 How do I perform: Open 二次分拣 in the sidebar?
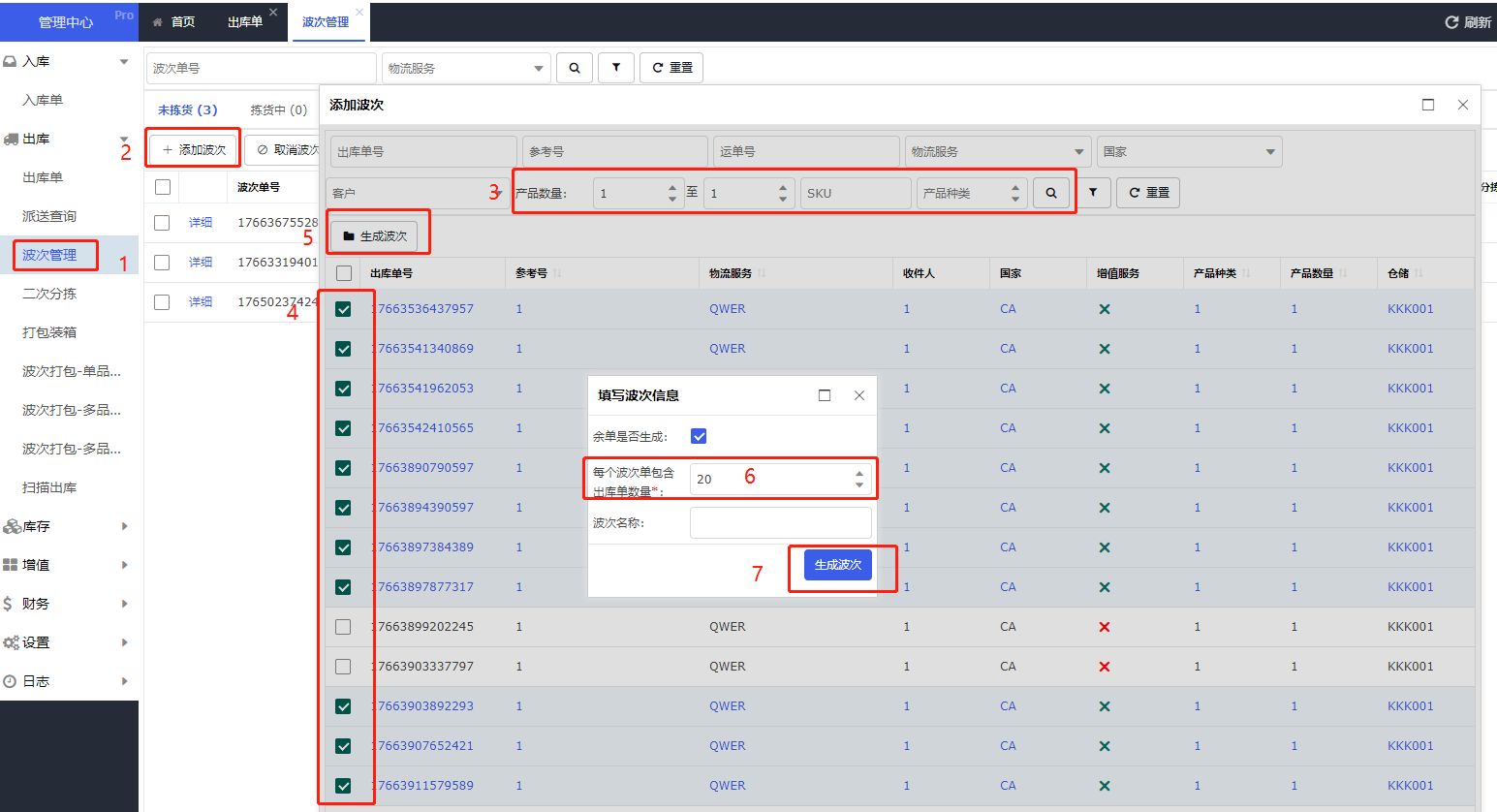click(49, 294)
